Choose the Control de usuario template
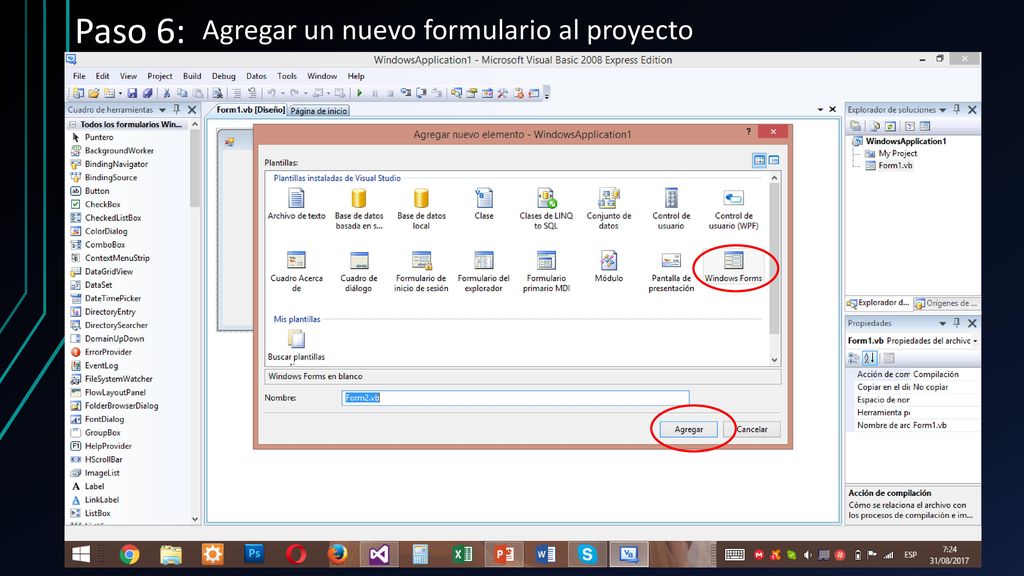This screenshot has width=1024, height=576. tap(671, 209)
